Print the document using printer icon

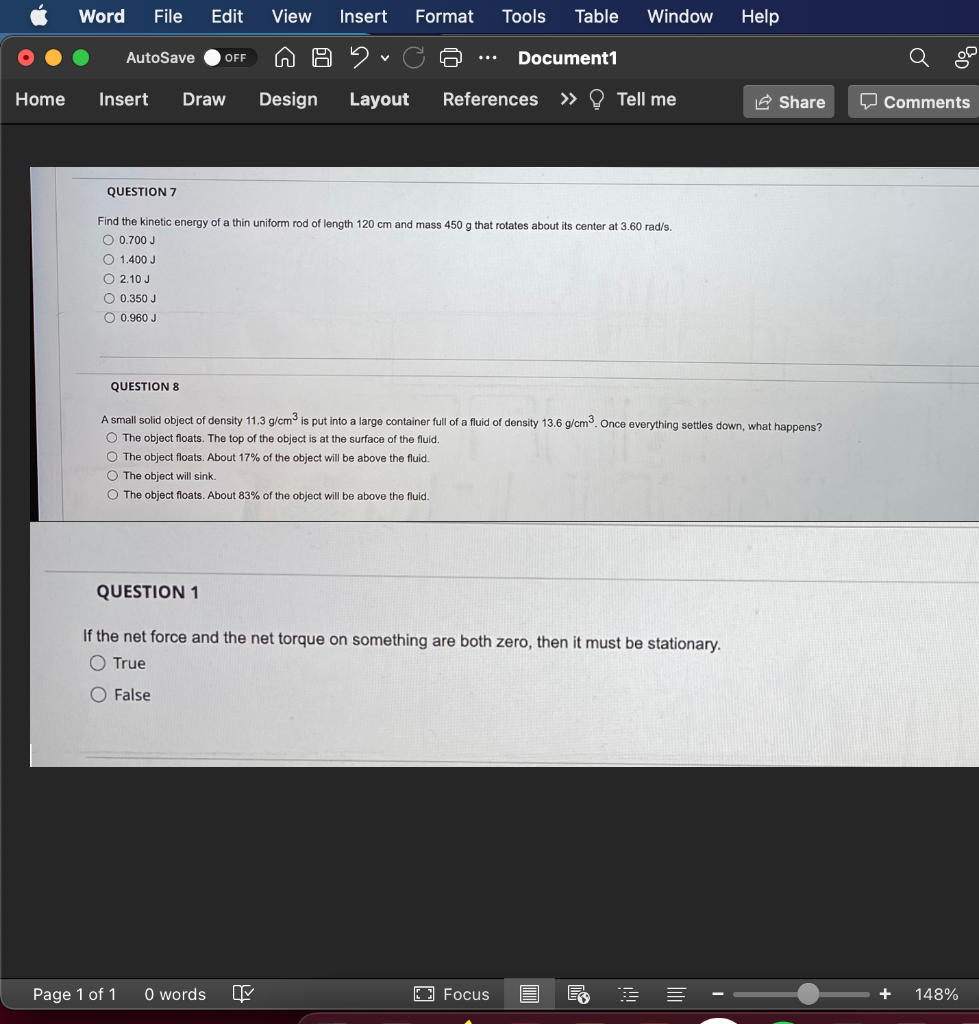coord(451,57)
